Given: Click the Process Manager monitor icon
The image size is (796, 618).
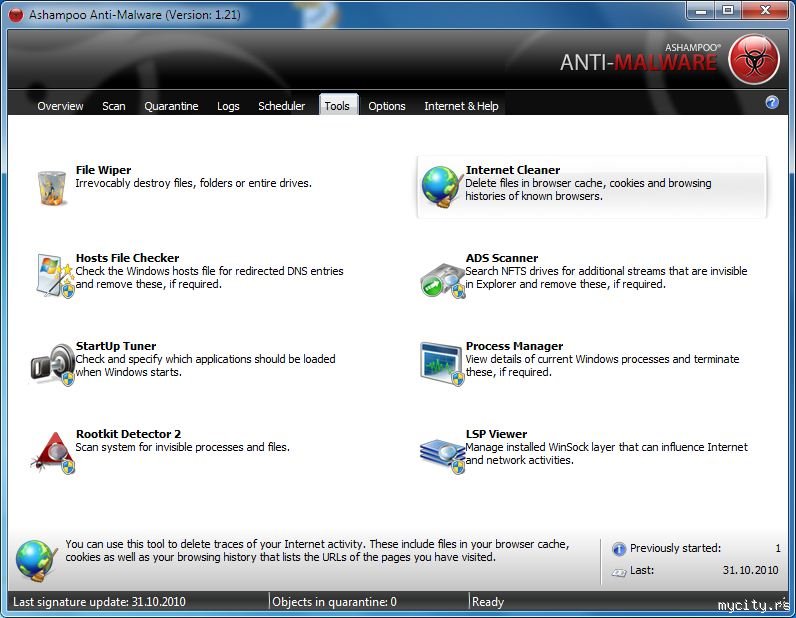Looking at the screenshot, I should pos(442,364).
